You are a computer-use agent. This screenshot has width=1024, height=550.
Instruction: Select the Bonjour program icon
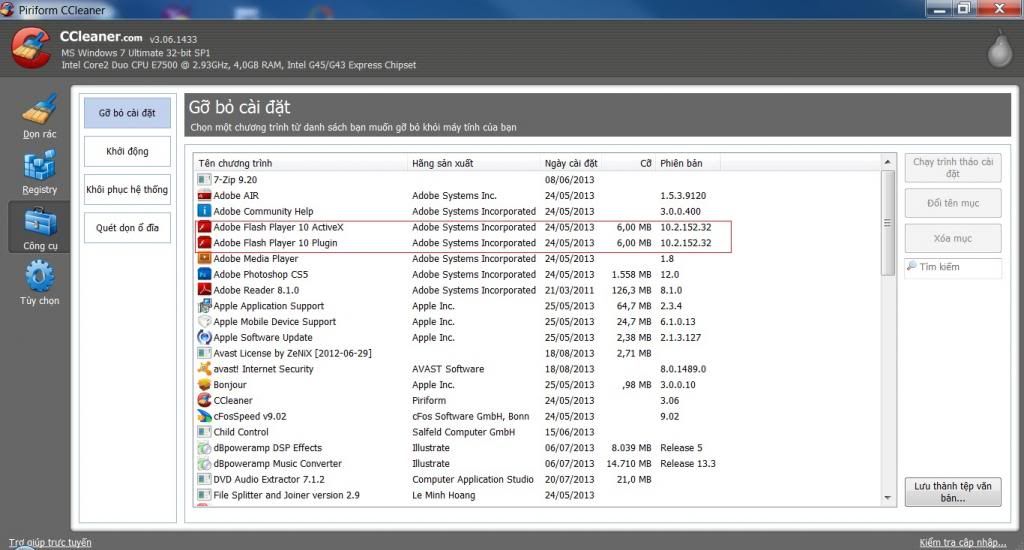point(204,385)
